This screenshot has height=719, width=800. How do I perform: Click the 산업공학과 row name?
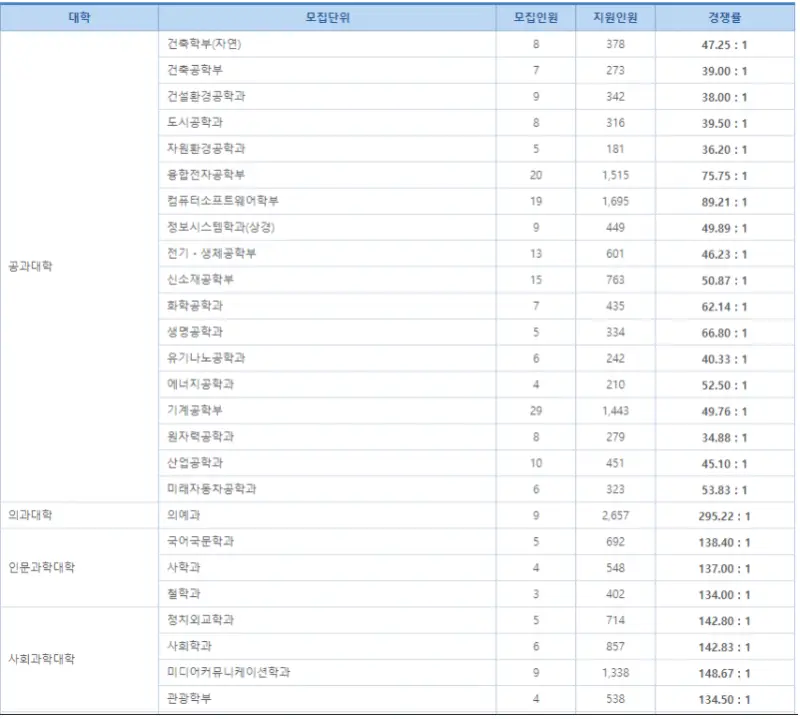pyautogui.click(x=195, y=463)
